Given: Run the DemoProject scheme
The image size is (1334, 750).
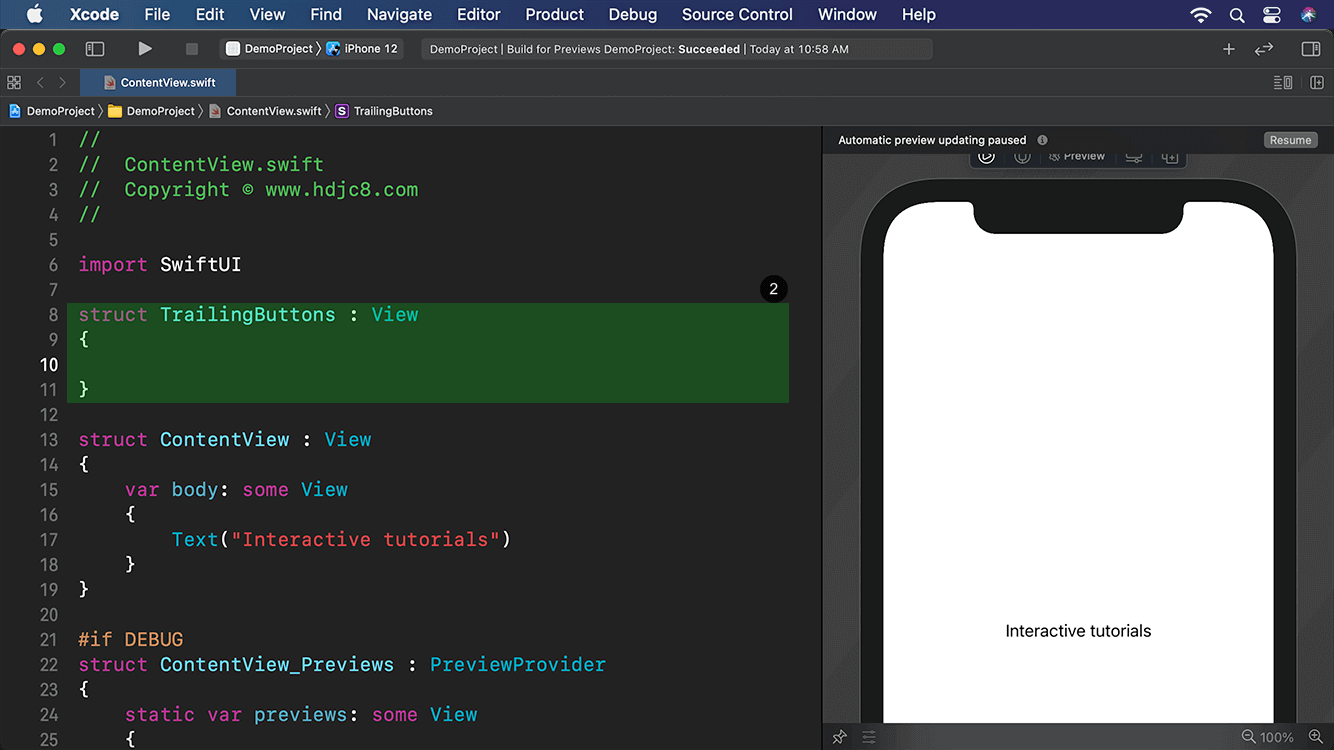Looking at the screenshot, I should tap(145, 48).
